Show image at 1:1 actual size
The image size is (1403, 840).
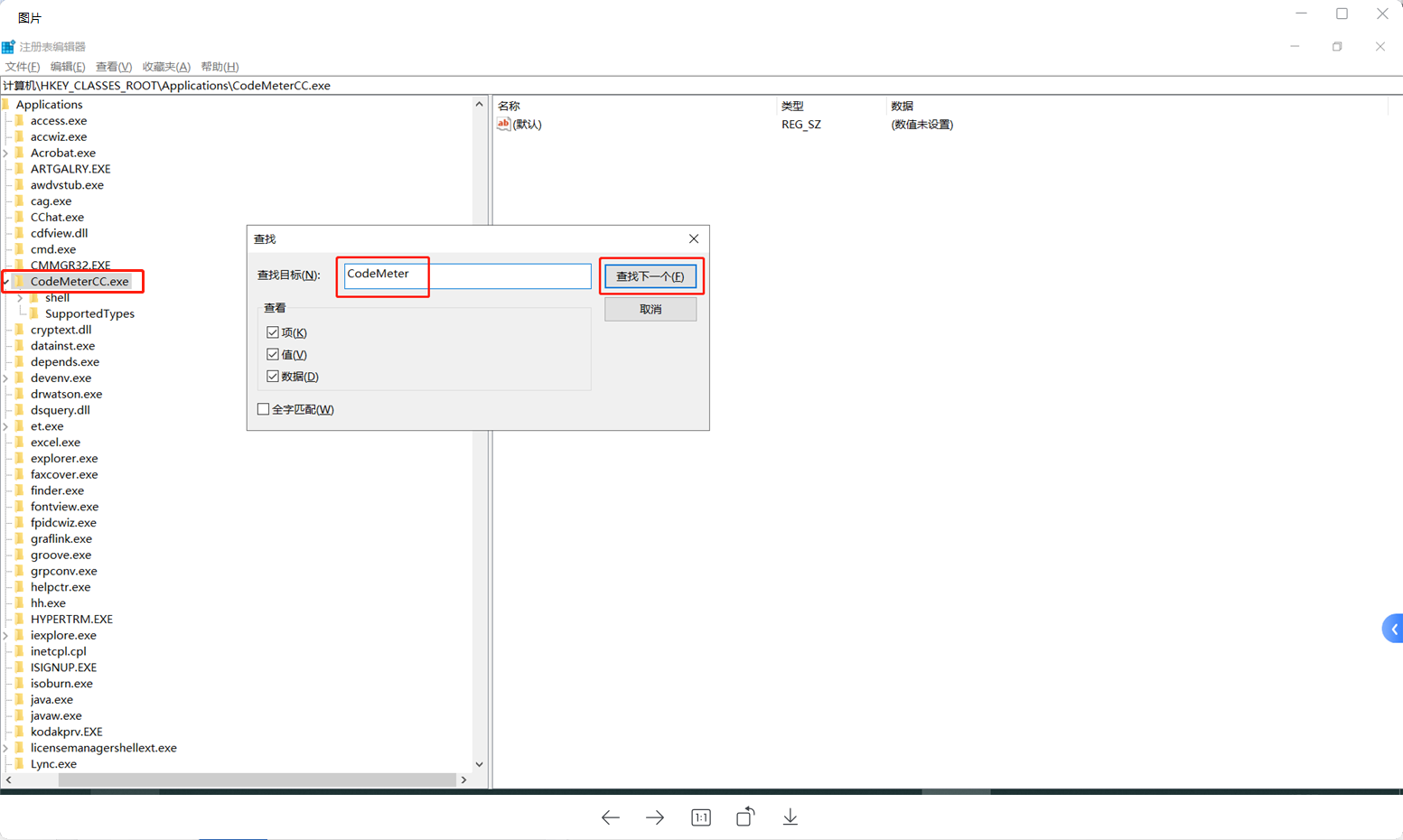(x=701, y=817)
